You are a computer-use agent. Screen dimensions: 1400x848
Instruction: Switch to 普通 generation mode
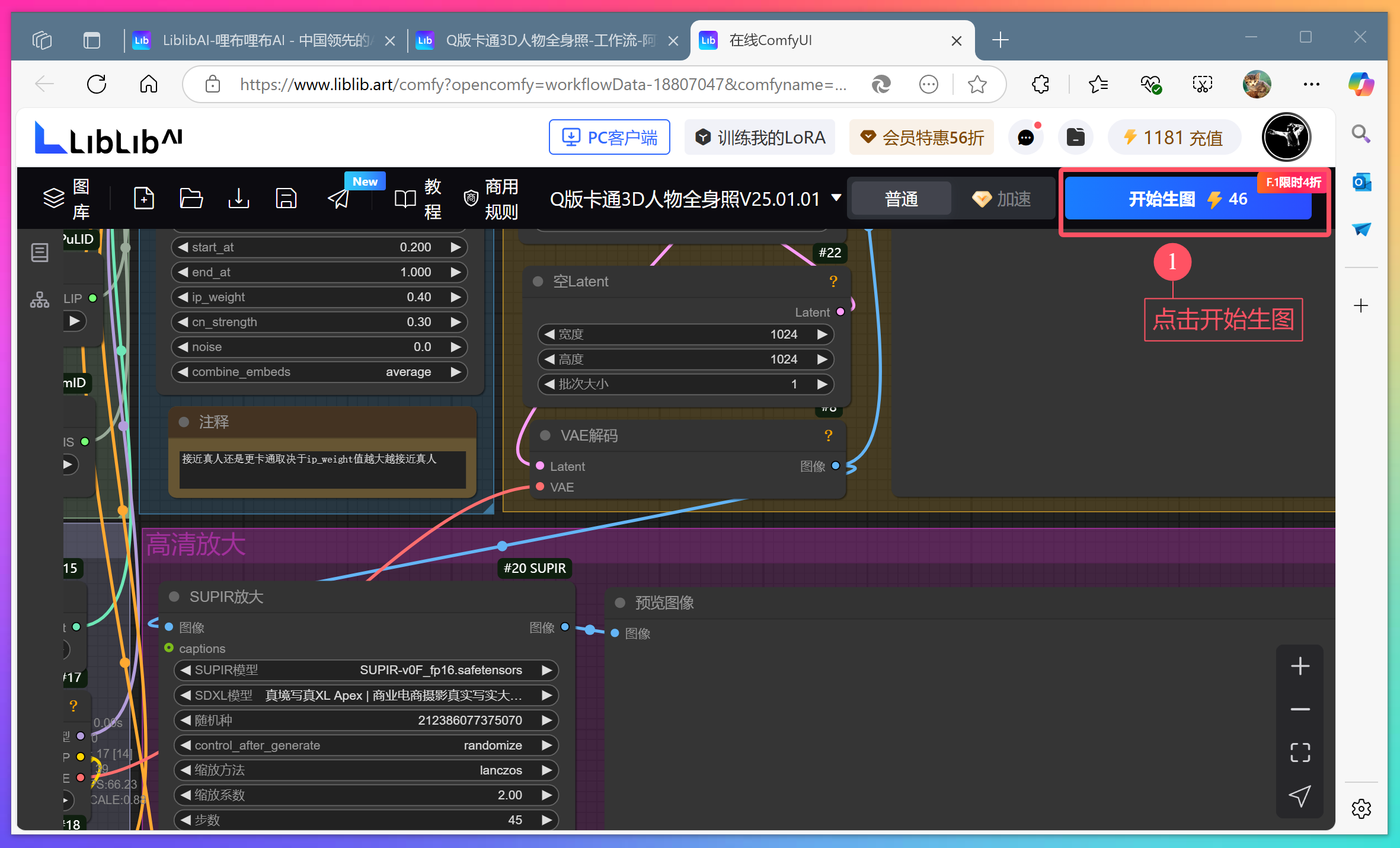point(901,199)
